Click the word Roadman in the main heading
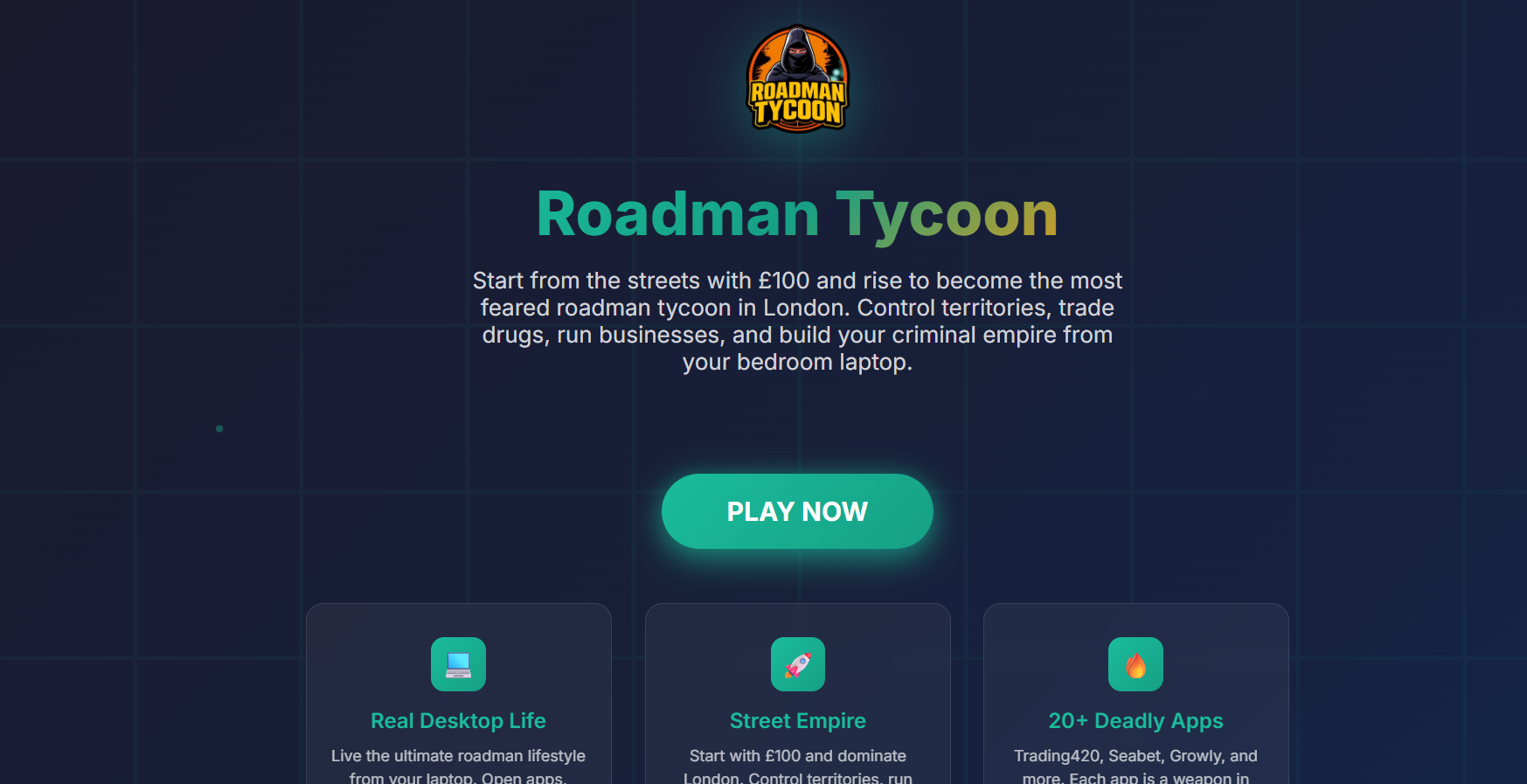 (678, 214)
